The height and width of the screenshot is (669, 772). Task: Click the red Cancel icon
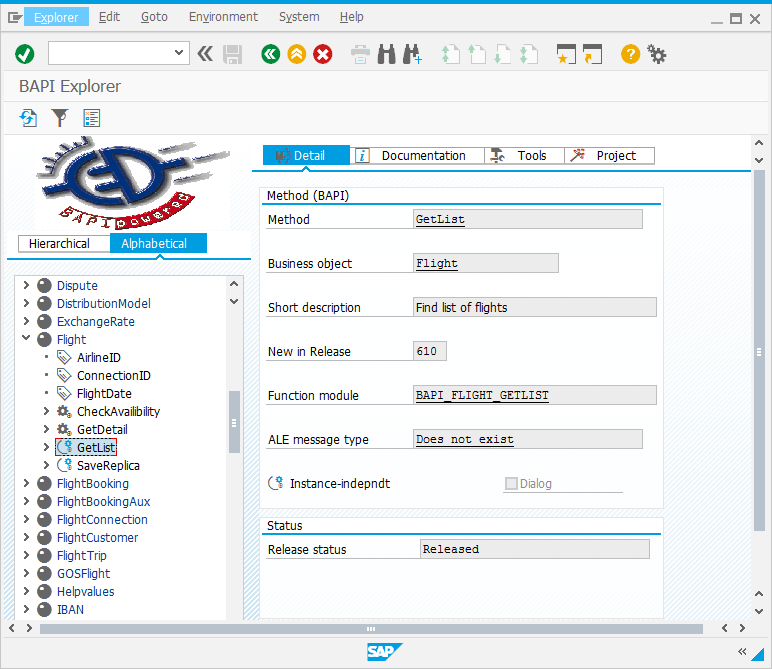tap(323, 54)
